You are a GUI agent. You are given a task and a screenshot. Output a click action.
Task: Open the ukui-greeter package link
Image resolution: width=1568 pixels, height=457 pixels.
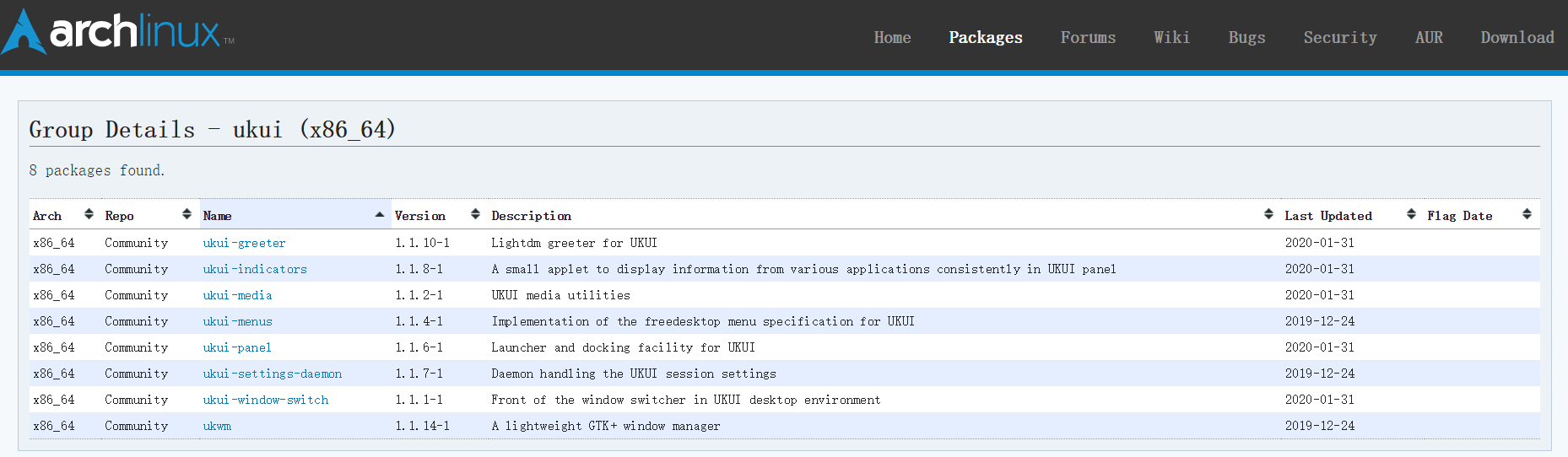[244, 243]
